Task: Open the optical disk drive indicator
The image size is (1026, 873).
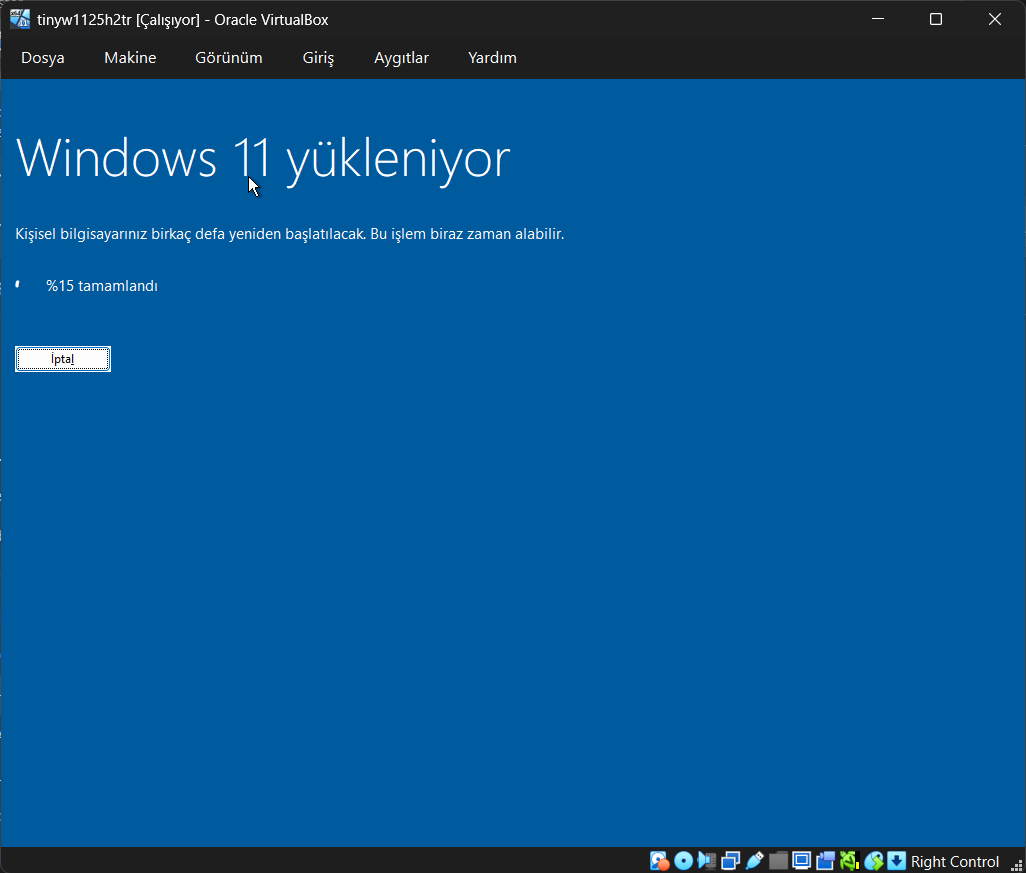Action: [x=683, y=861]
